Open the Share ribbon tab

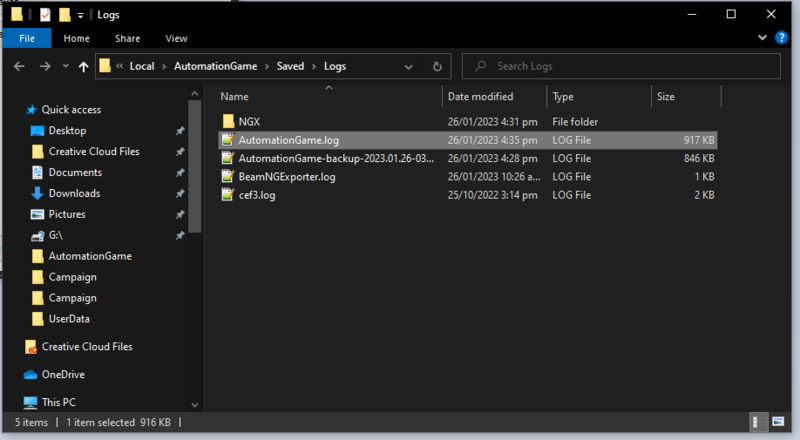(128, 38)
